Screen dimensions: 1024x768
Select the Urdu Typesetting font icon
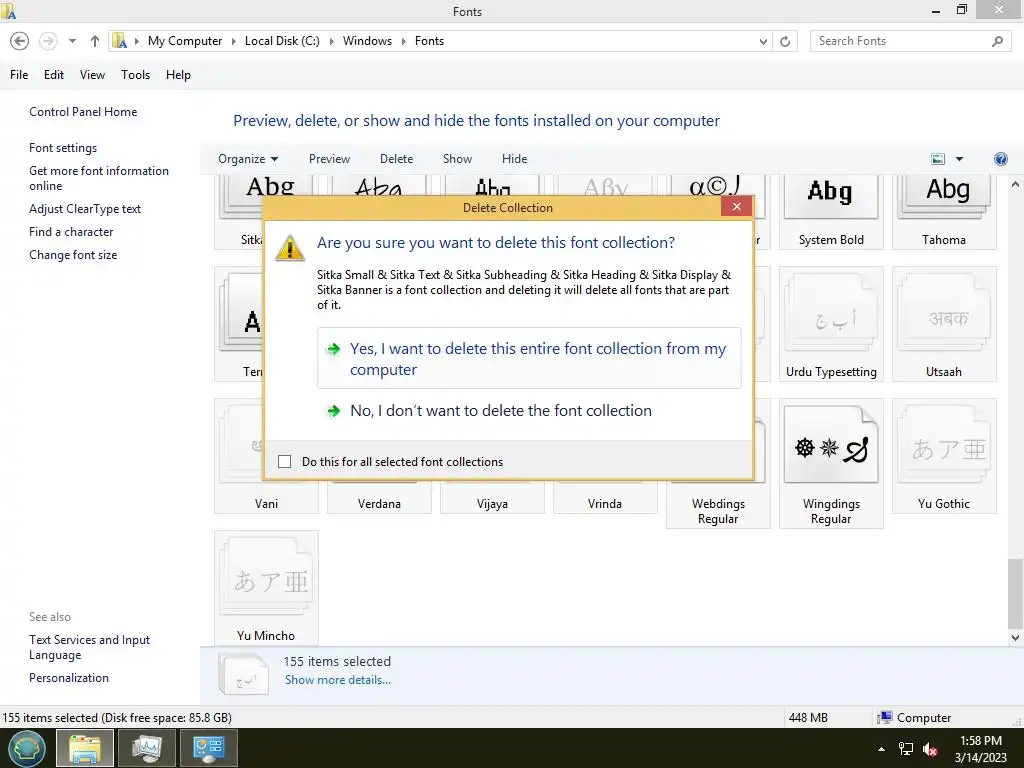click(831, 313)
